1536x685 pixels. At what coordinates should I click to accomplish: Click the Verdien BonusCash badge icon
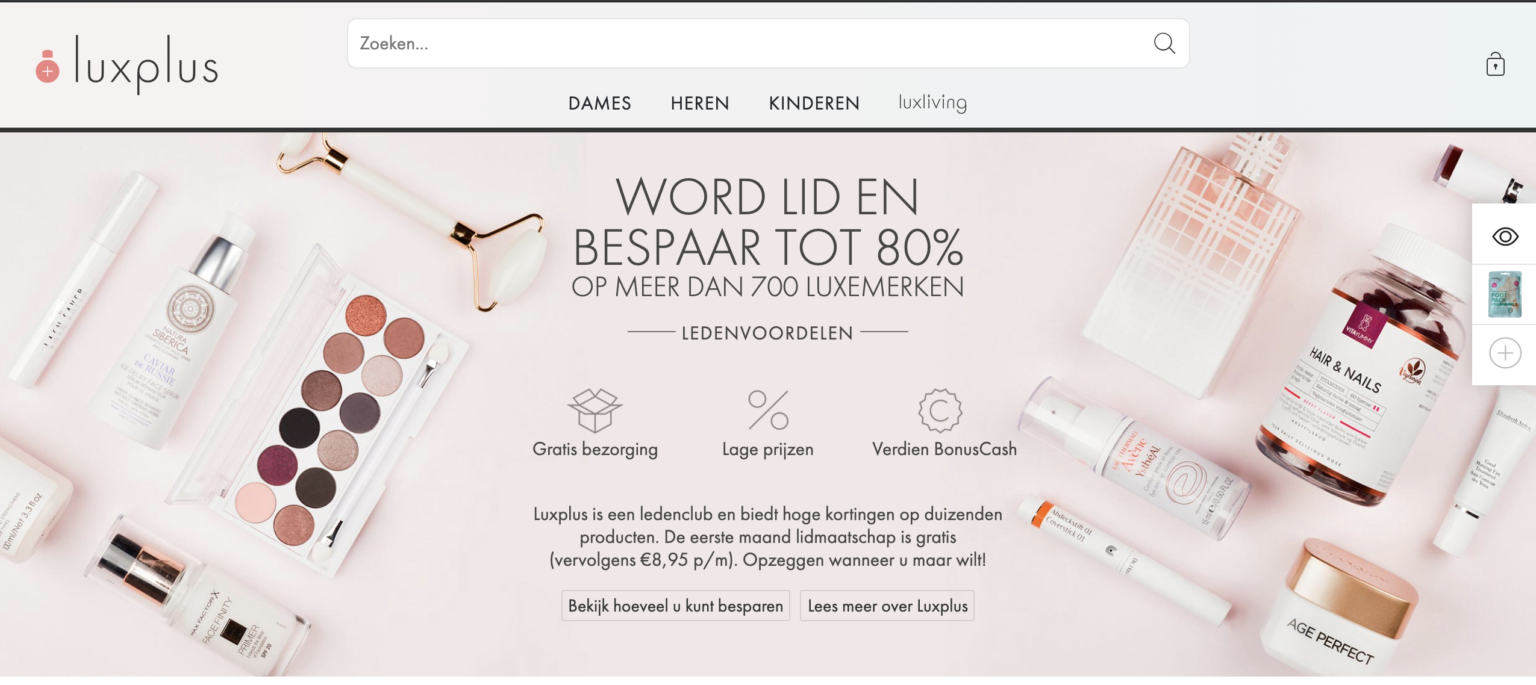pyautogui.click(x=940, y=410)
